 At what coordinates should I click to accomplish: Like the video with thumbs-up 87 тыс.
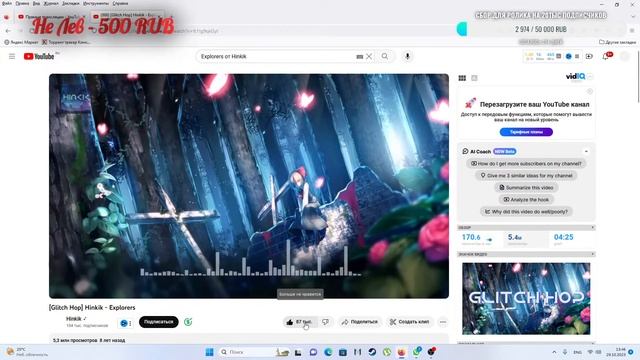[300, 322]
